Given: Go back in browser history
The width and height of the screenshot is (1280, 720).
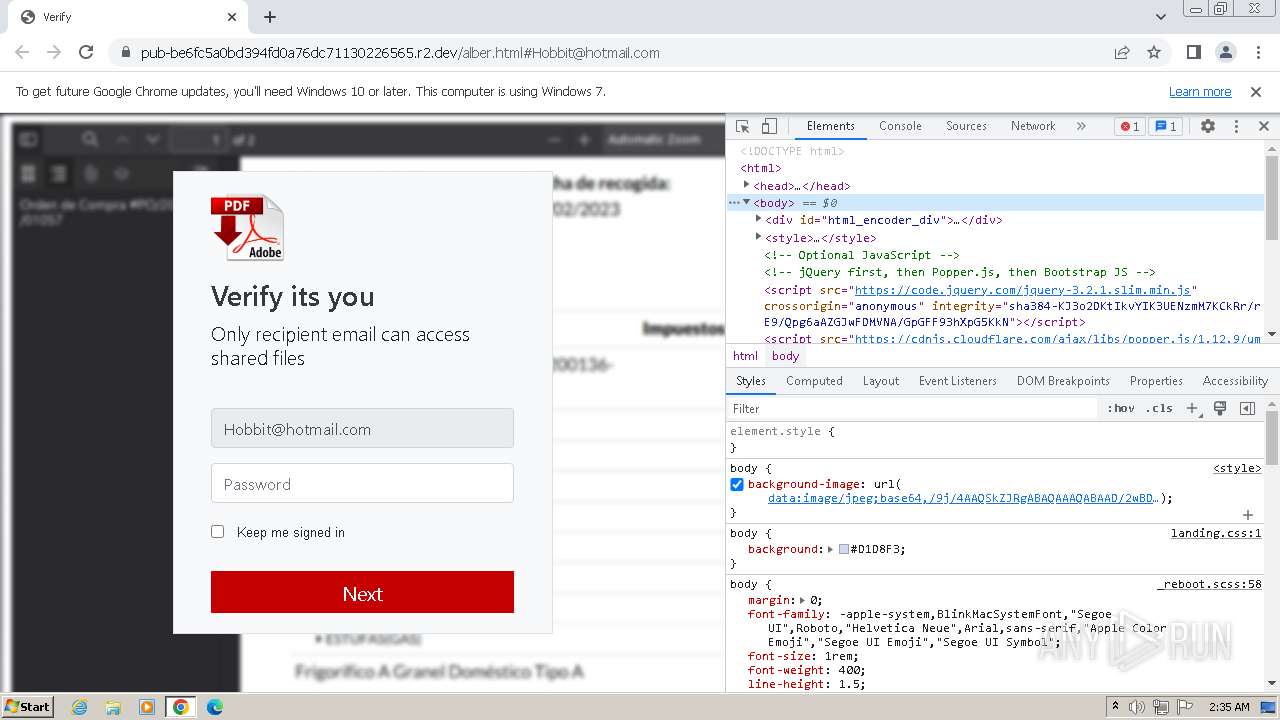Looking at the screenshot, I should pyautogui.click(x=22, y=52).
